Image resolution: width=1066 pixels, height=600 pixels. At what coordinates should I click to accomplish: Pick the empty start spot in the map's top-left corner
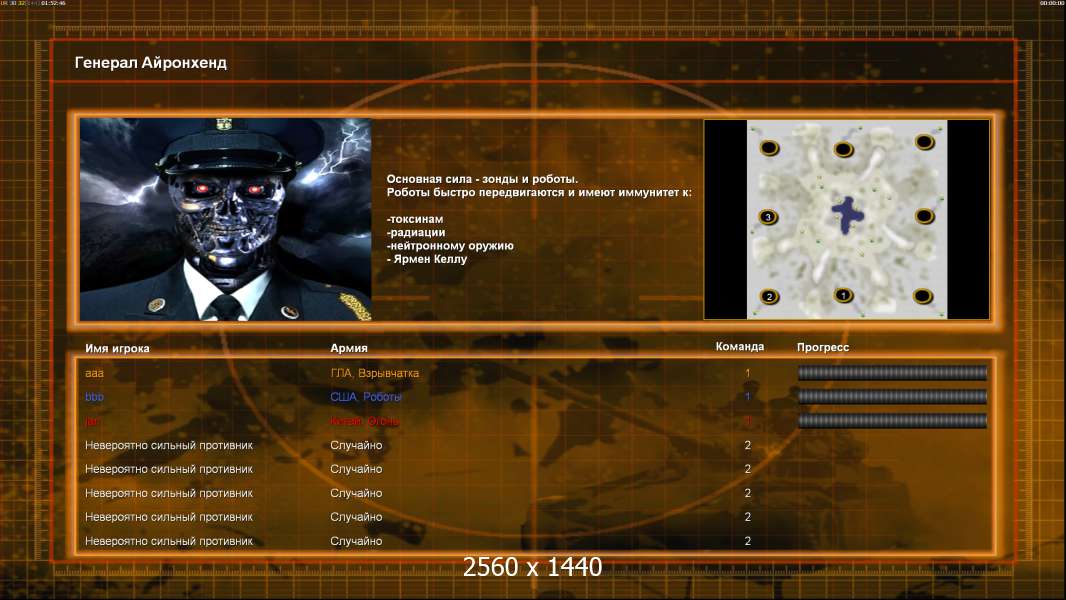pos(770,147)
